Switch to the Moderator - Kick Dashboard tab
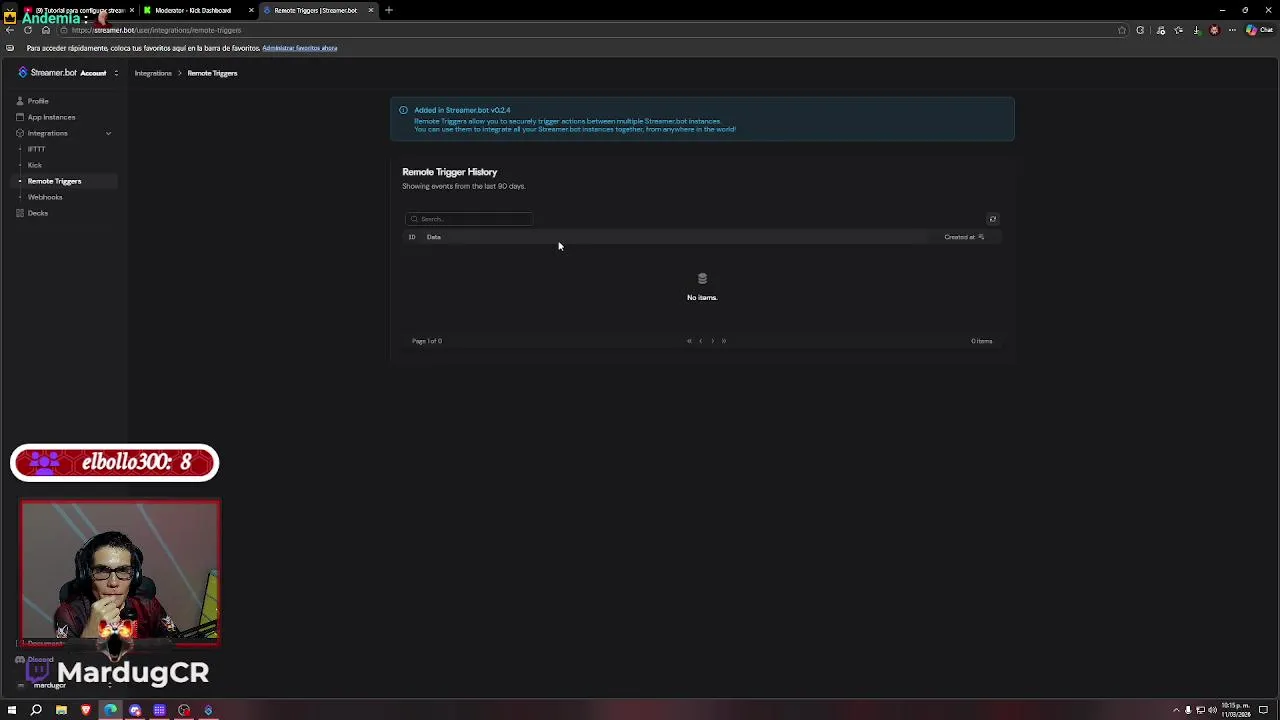 coord(198,10)
